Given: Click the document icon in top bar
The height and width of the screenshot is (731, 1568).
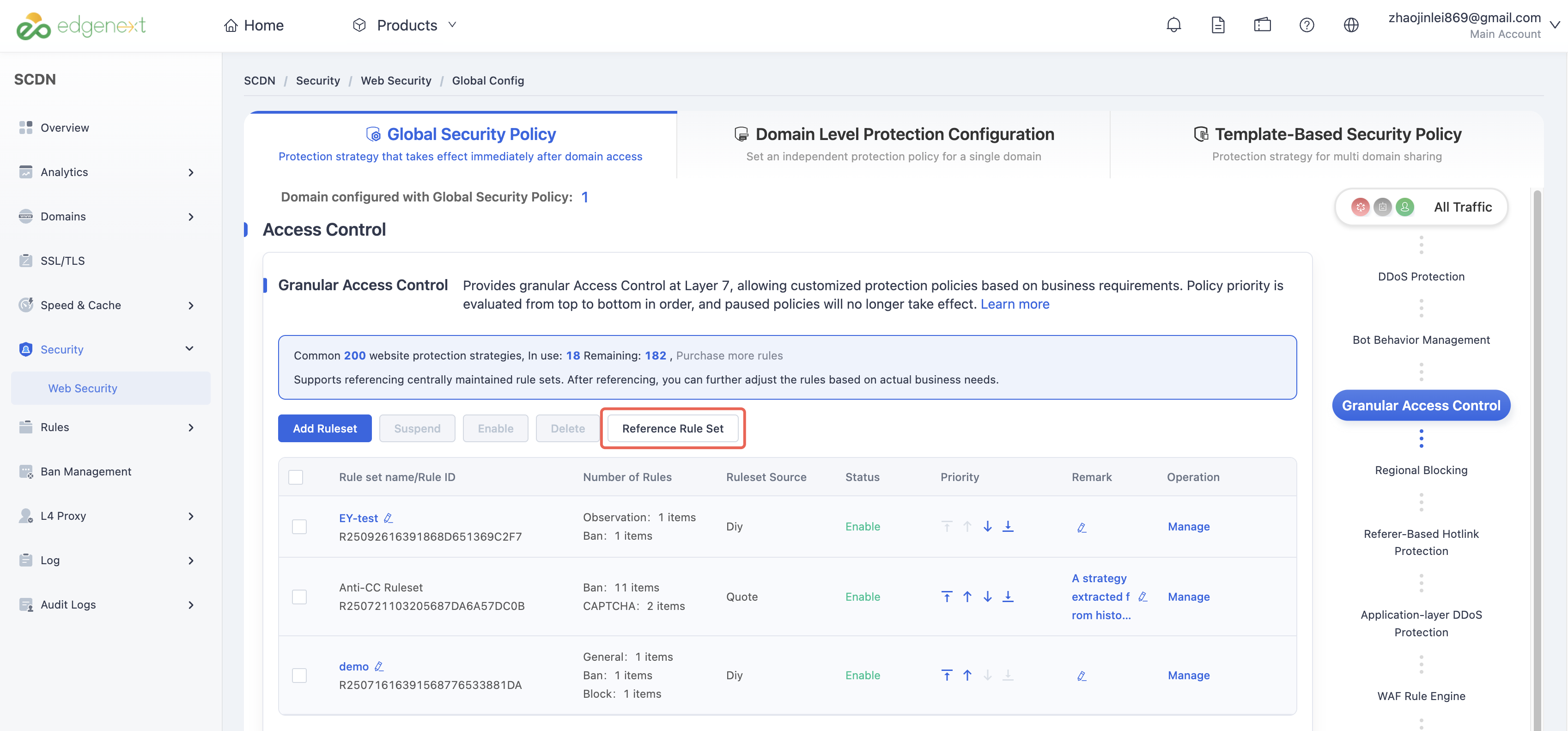Looking at the screenshot, I should click(x=1218, y=25).
